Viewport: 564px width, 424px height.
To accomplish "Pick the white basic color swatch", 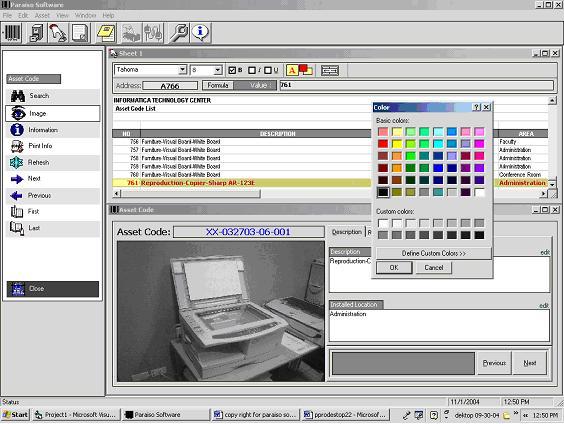I will pos(479,192).
